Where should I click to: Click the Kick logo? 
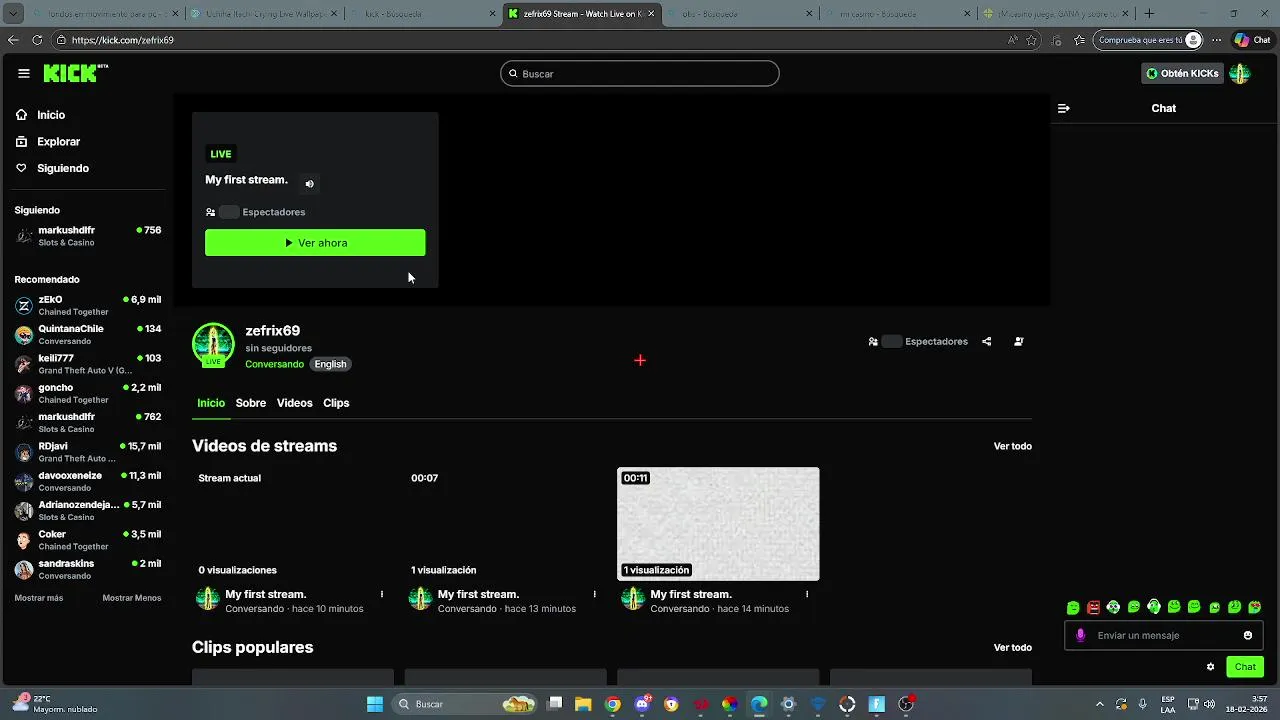point(75,73)
